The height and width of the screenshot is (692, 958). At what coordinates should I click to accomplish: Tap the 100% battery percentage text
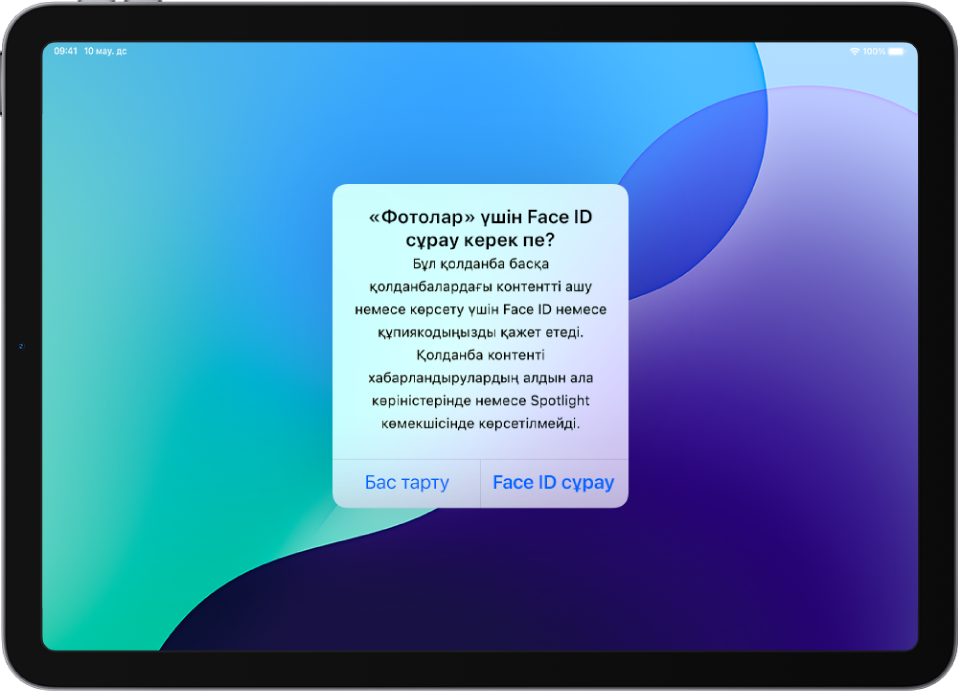[874, 51]
